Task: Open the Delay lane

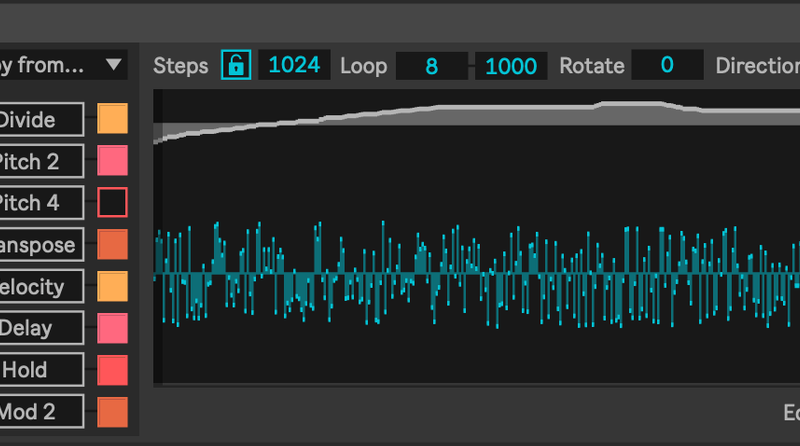Action: [40, 328]
